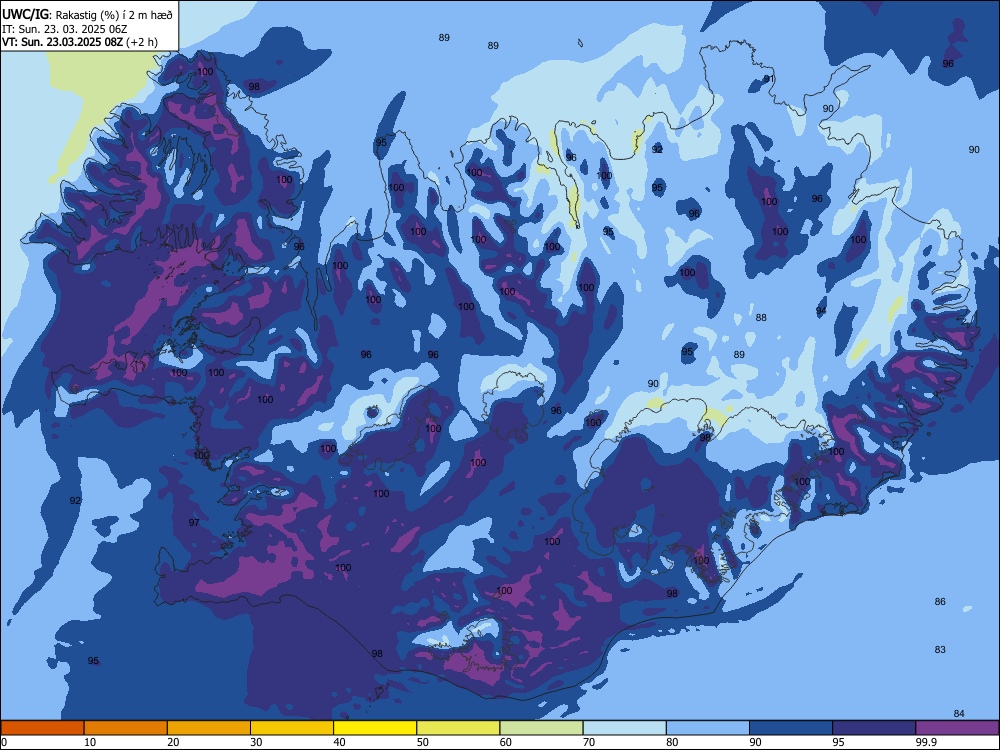Click the '60' label on the legend scale
The width and height of the screenshot is (1000, 750).
click(506, 742)
